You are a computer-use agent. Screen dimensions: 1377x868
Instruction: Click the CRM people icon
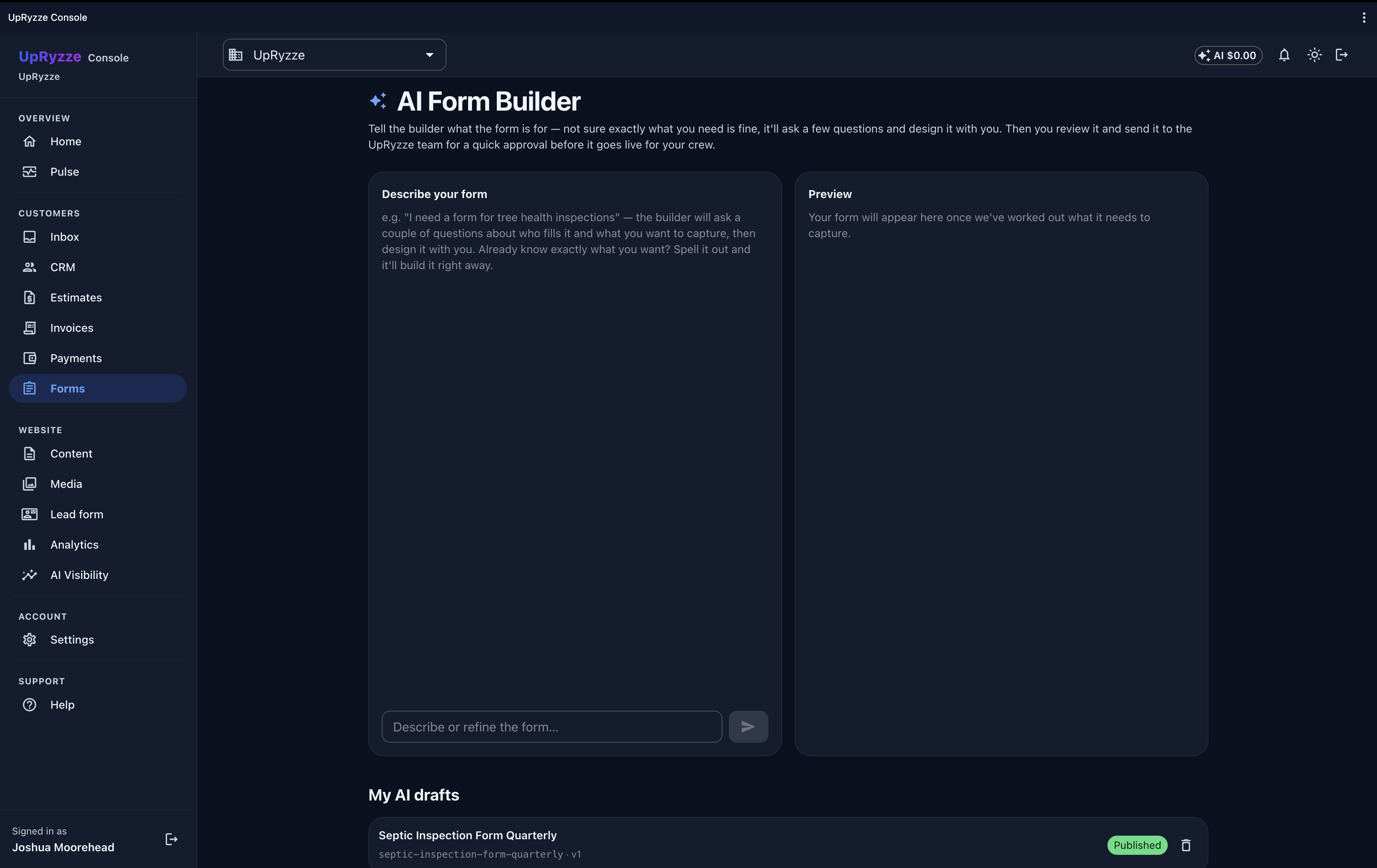point(30,267)
